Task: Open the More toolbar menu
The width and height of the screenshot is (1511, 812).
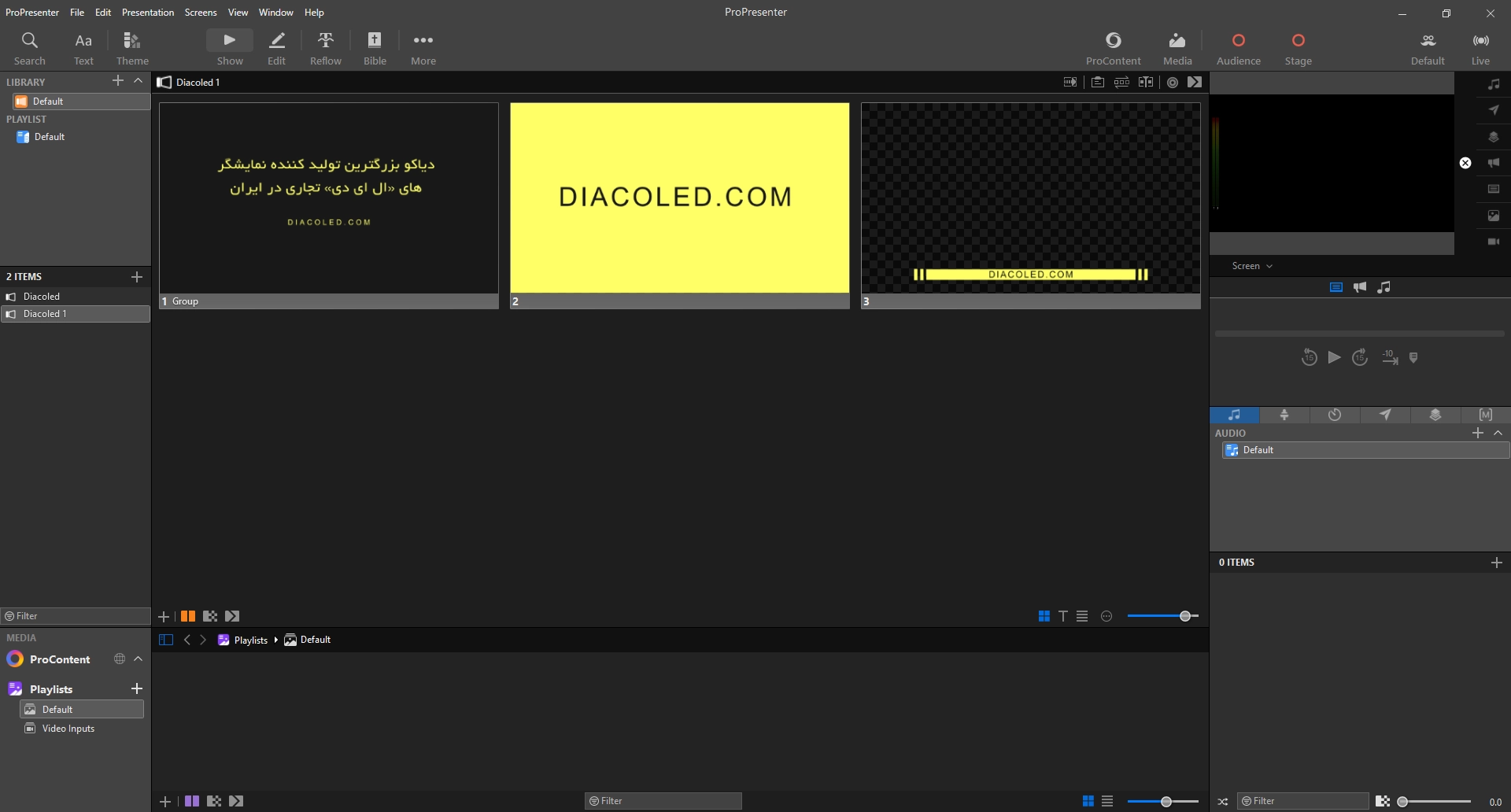Action: click(x=423, y=49)
